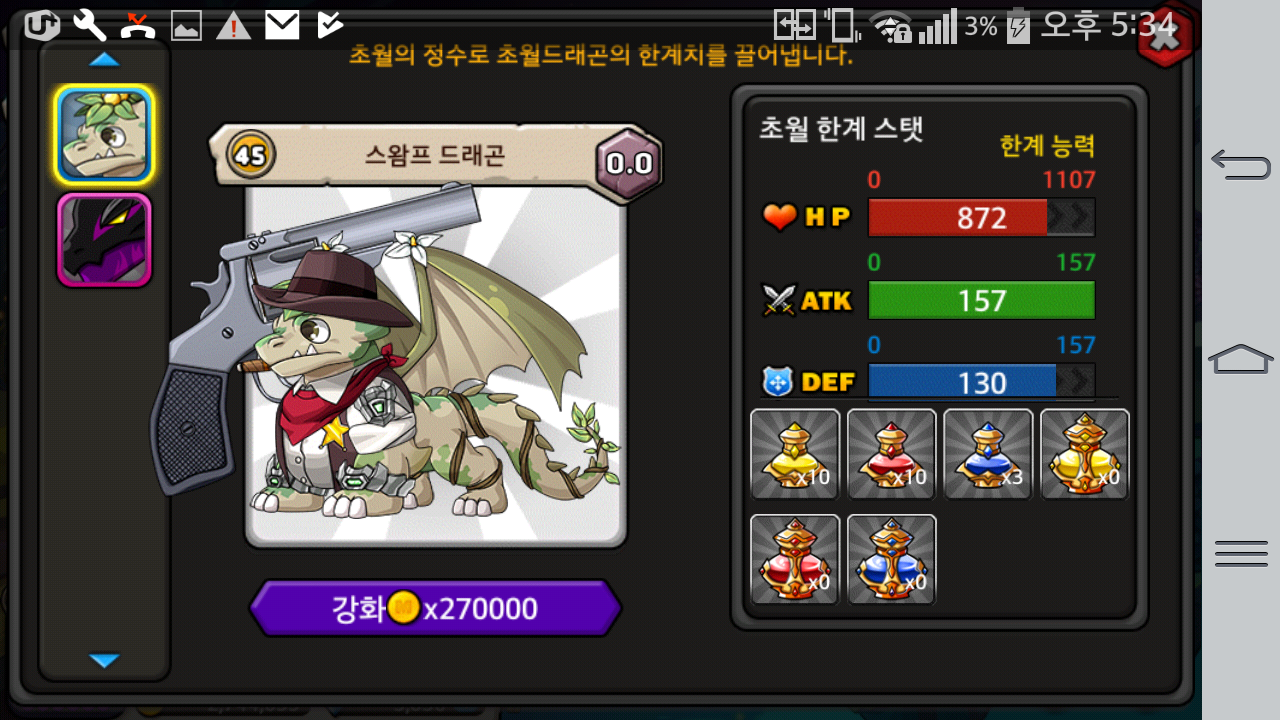Tap the large gold essence potion x0
Screen dimensions: 1280x720
pyautogui.click(x=1085, y=454)
